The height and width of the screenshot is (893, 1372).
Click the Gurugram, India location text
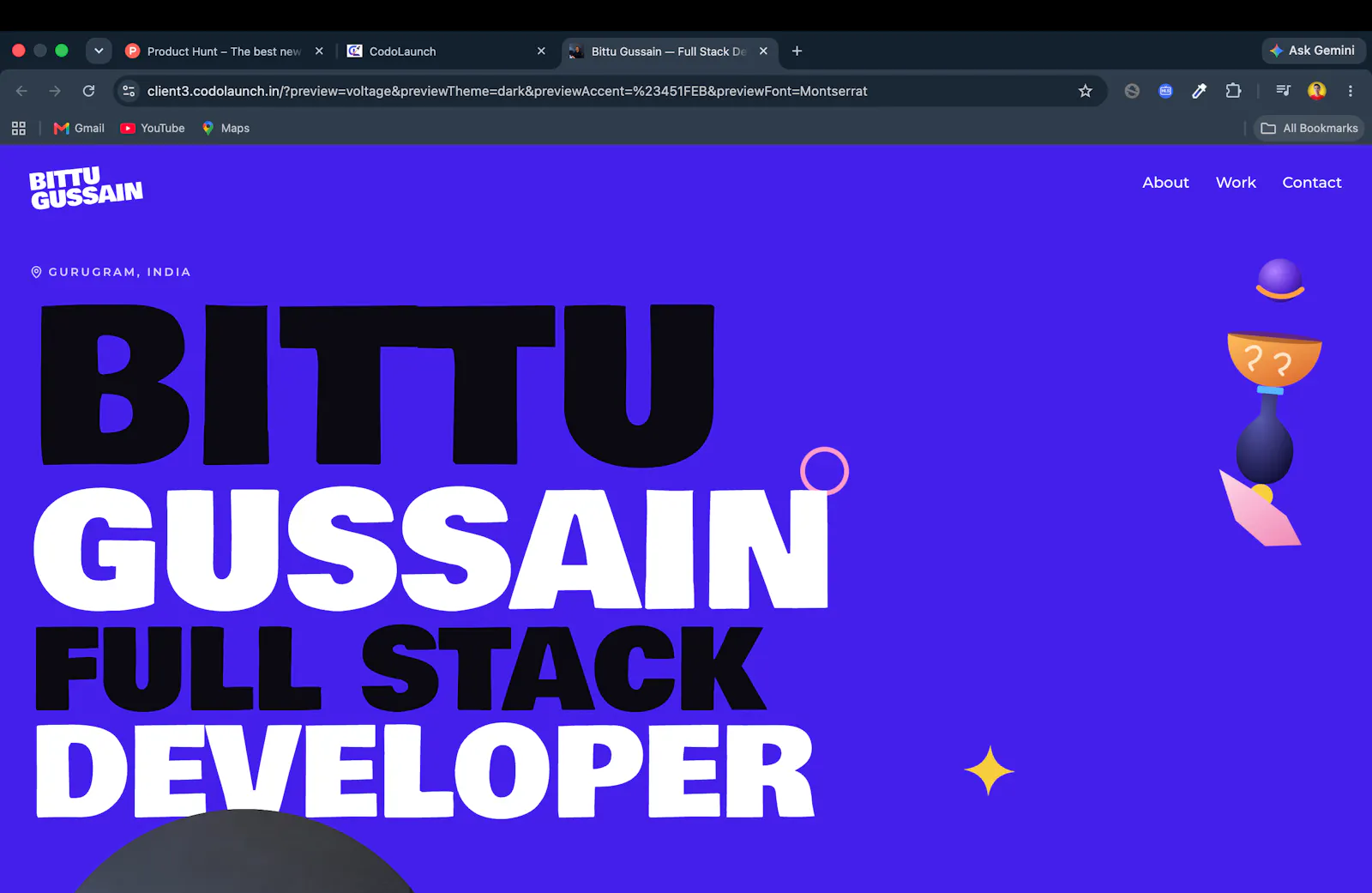point(119,272)
